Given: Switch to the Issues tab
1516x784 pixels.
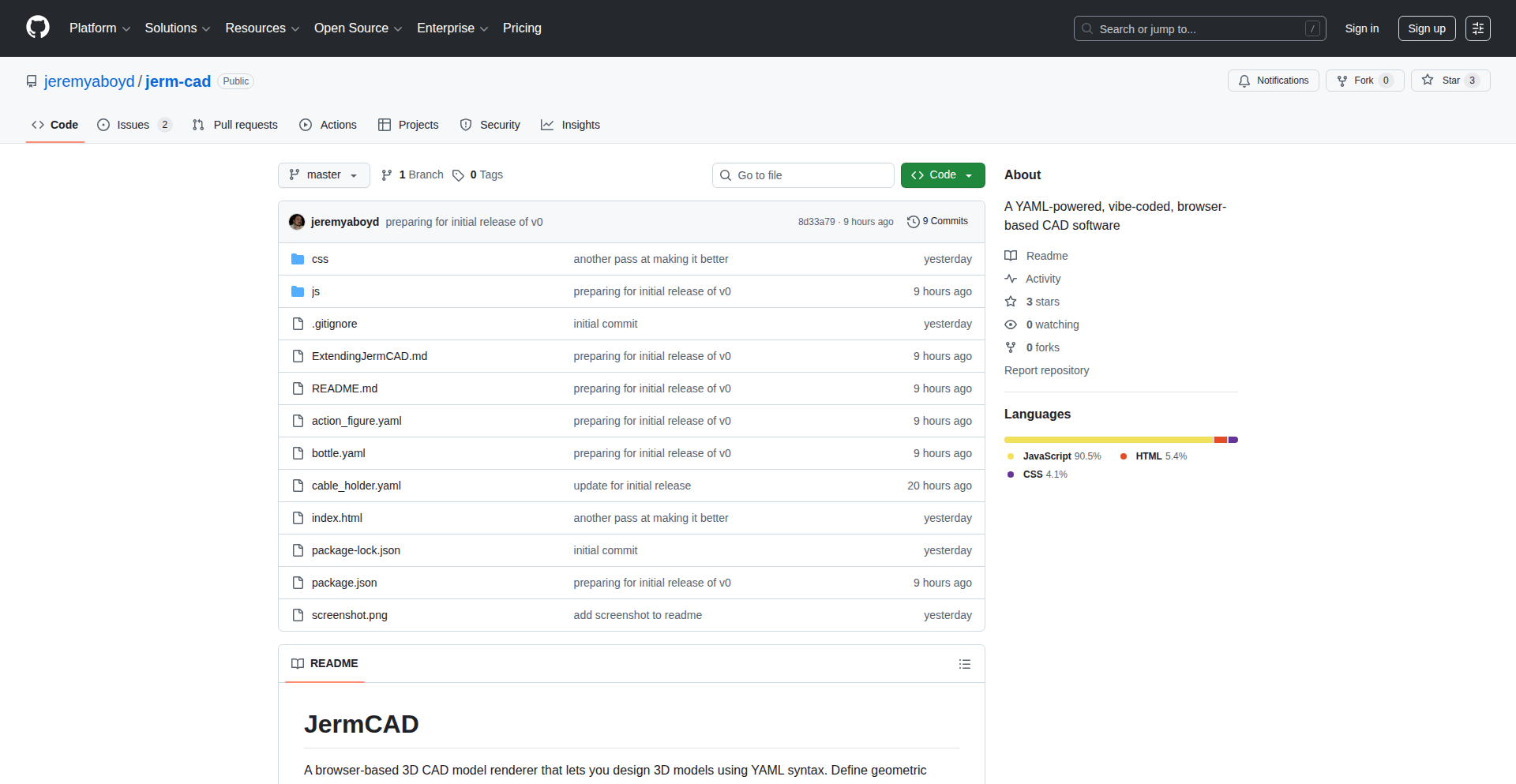Looking at the screenshot, I should coord(133,125).
